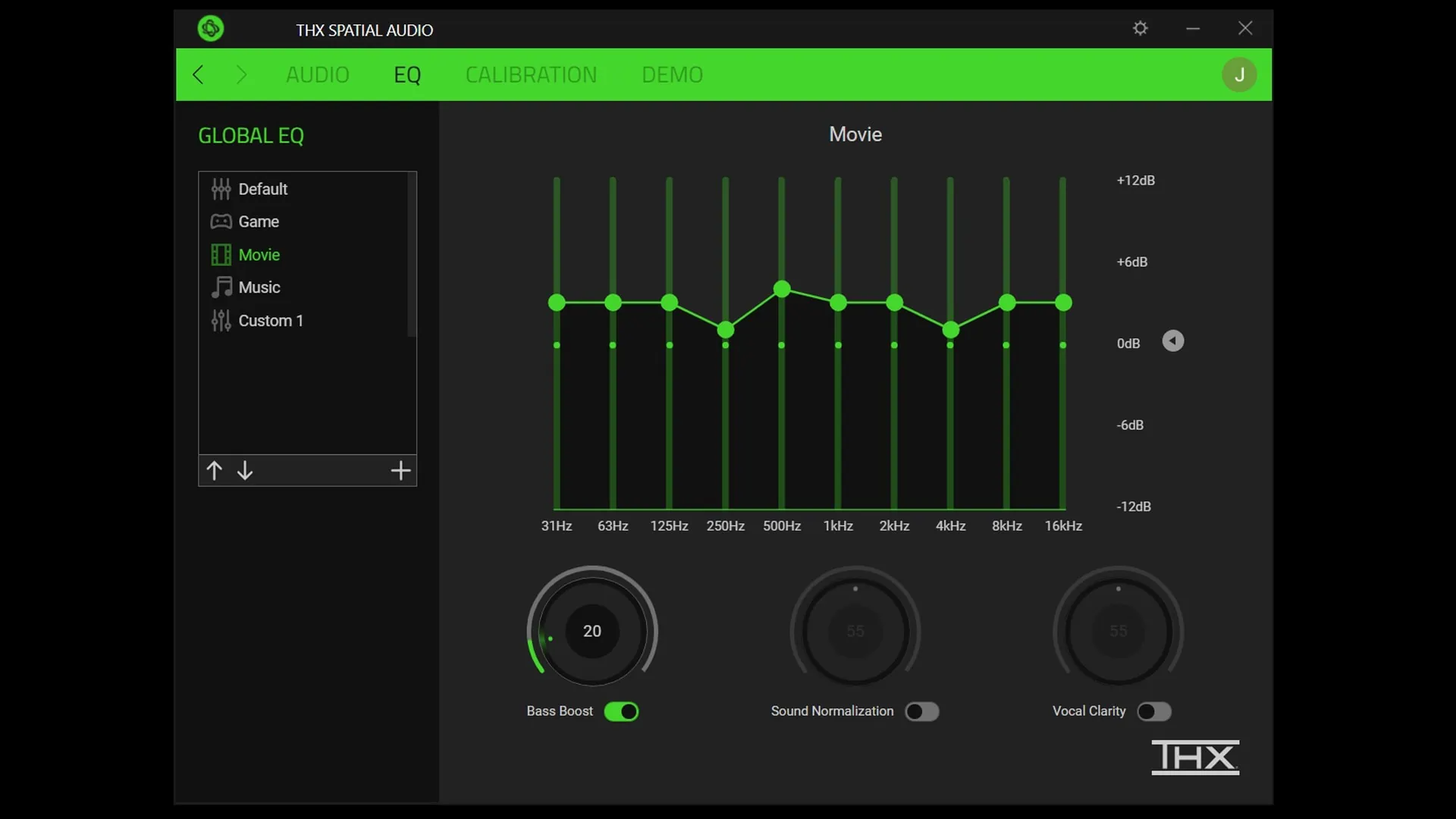Select the Default EQ preset icon
The image size is (1456, 819).
(219, 189)
